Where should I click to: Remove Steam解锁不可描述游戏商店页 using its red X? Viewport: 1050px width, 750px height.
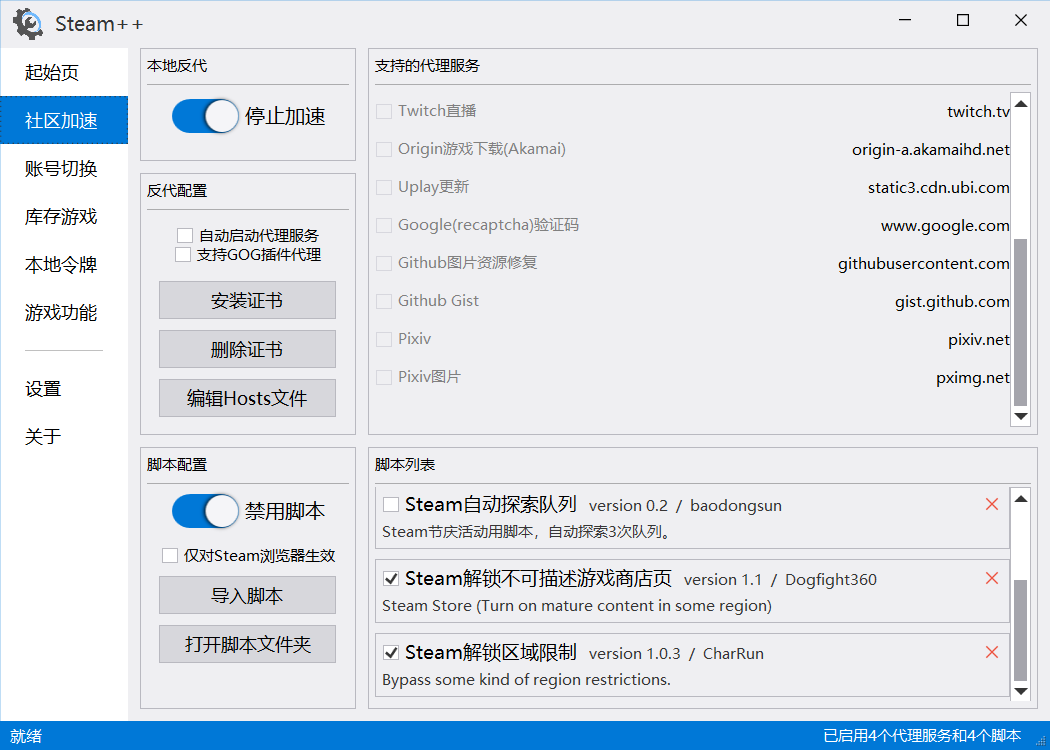click(991, 578)
